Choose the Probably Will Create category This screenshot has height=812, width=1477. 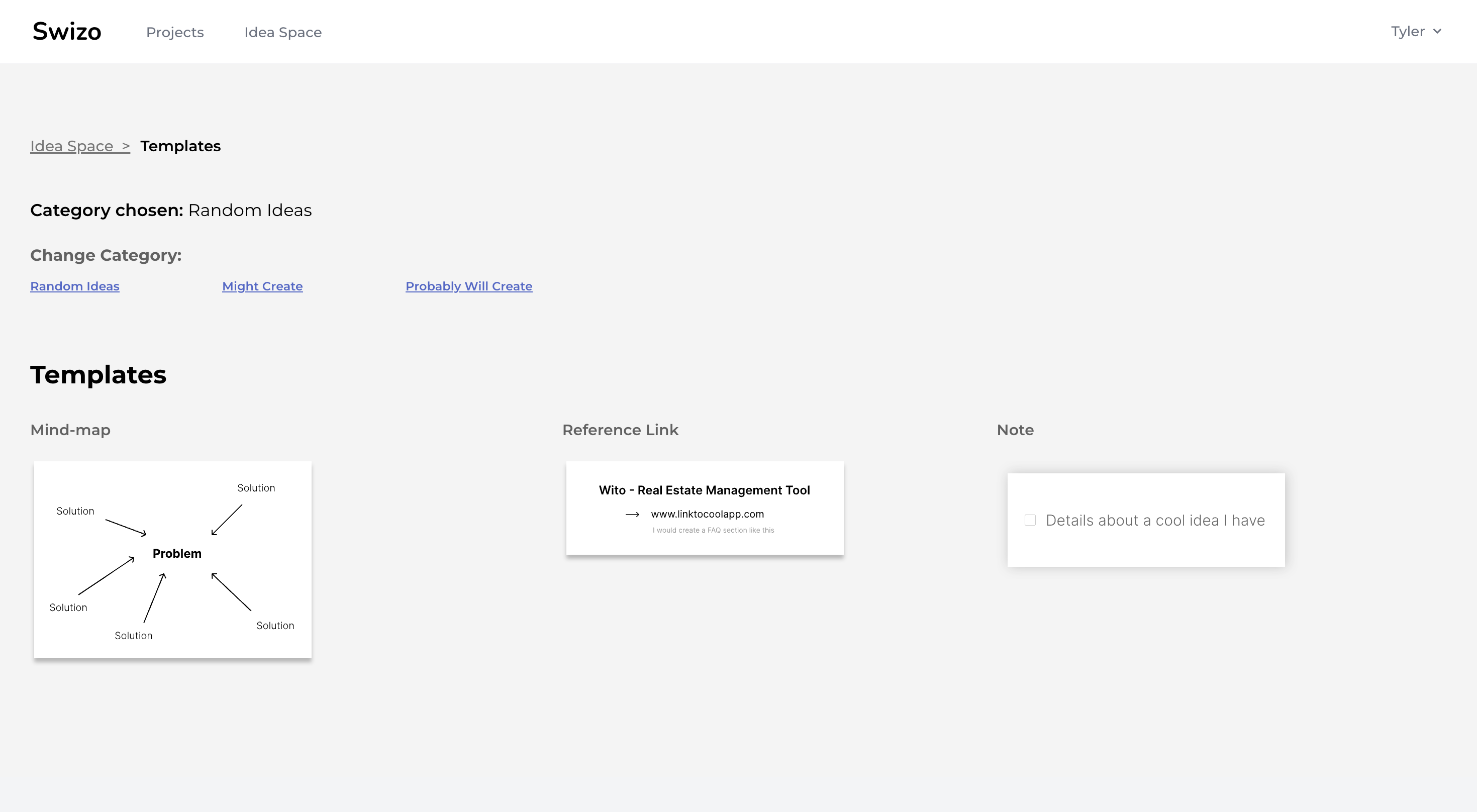(468, 286)
